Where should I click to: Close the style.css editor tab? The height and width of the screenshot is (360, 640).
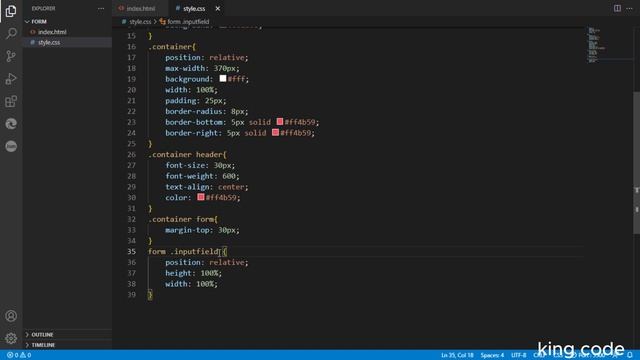point(218,9)
